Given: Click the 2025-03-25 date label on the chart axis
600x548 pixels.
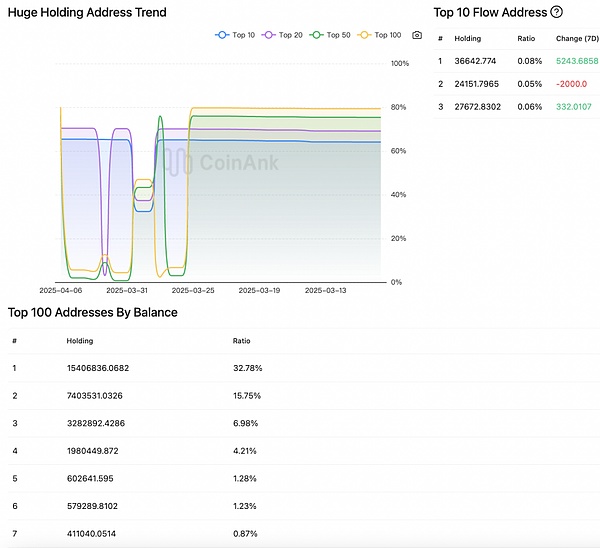Looking at the screenshot, I should (x=193, y=290).
